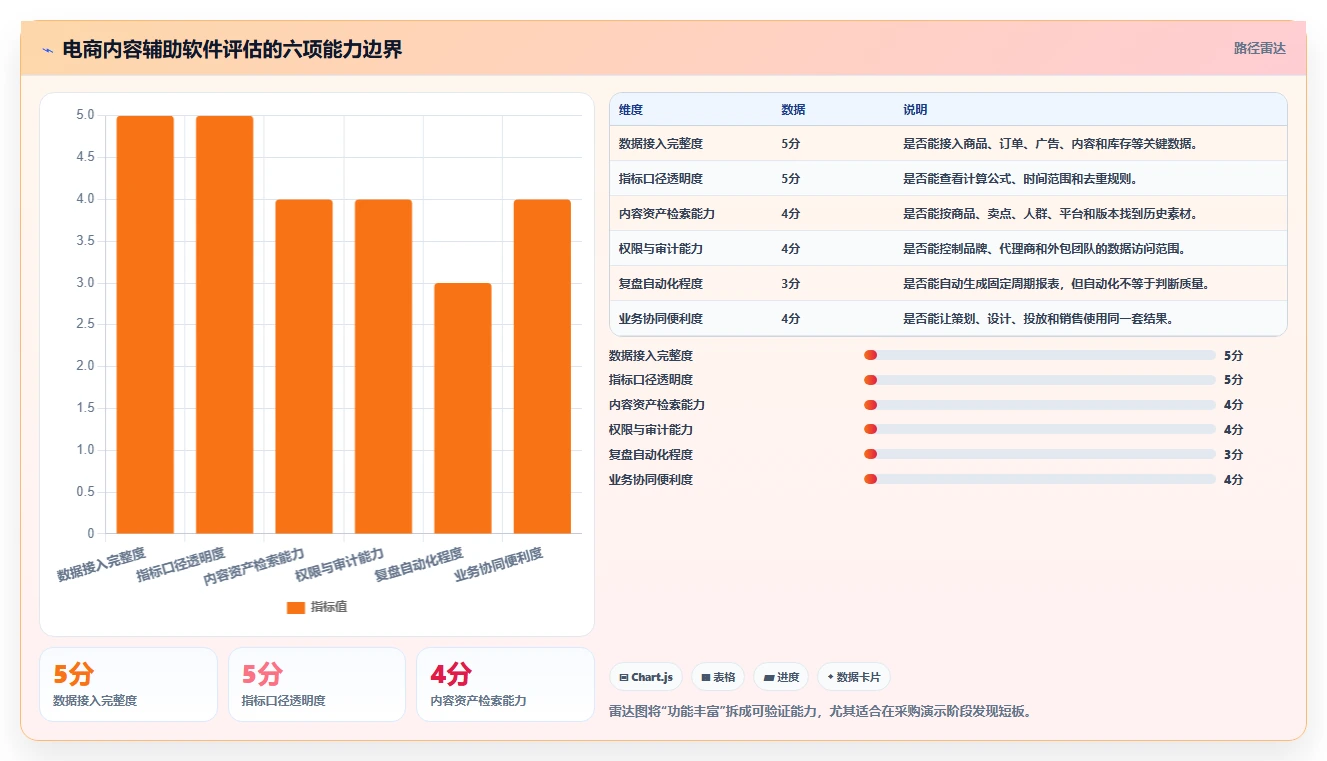Click the 内容资产检索能力 progress bar
Image resolution: width=1327 pixels, height=761 pixels.
point(1040,405)
